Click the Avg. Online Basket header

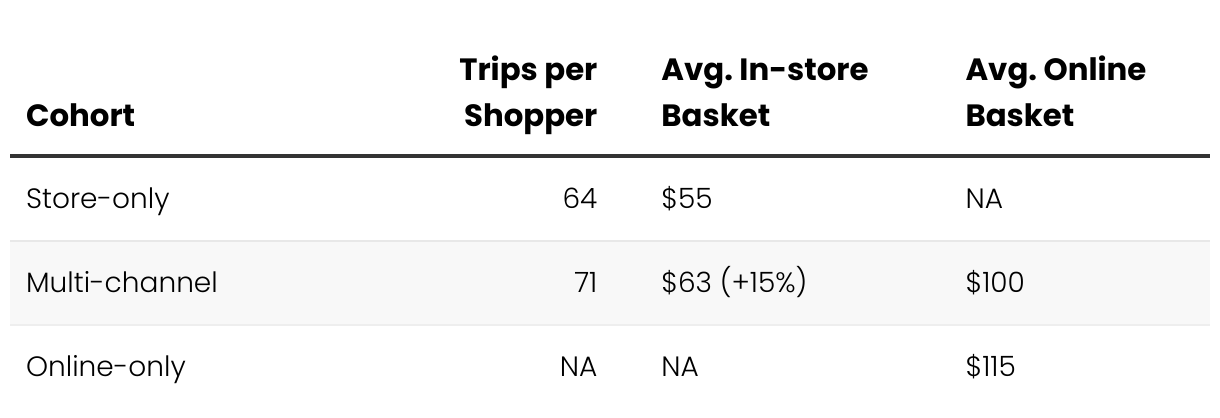(1055, 92)
